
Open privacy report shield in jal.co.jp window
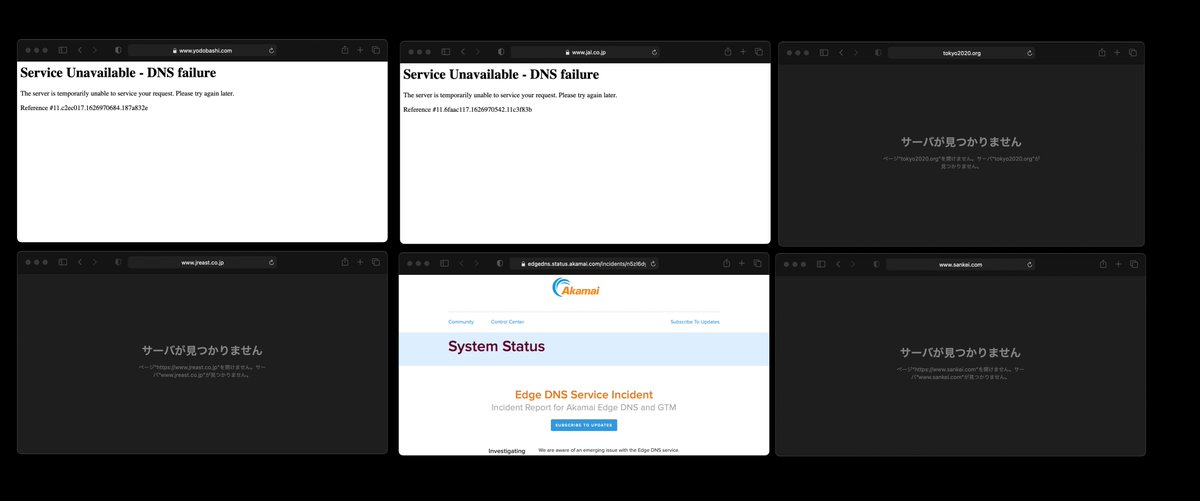(x=501, y=52)
